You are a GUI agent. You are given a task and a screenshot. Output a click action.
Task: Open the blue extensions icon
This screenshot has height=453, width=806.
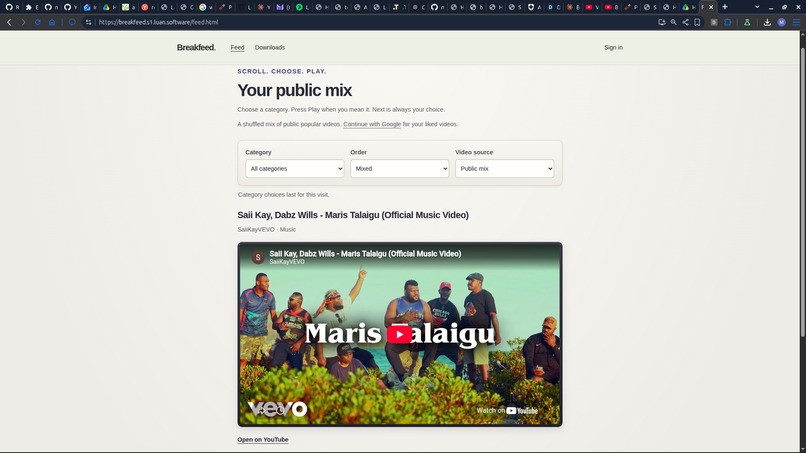(x=728, y=23)
